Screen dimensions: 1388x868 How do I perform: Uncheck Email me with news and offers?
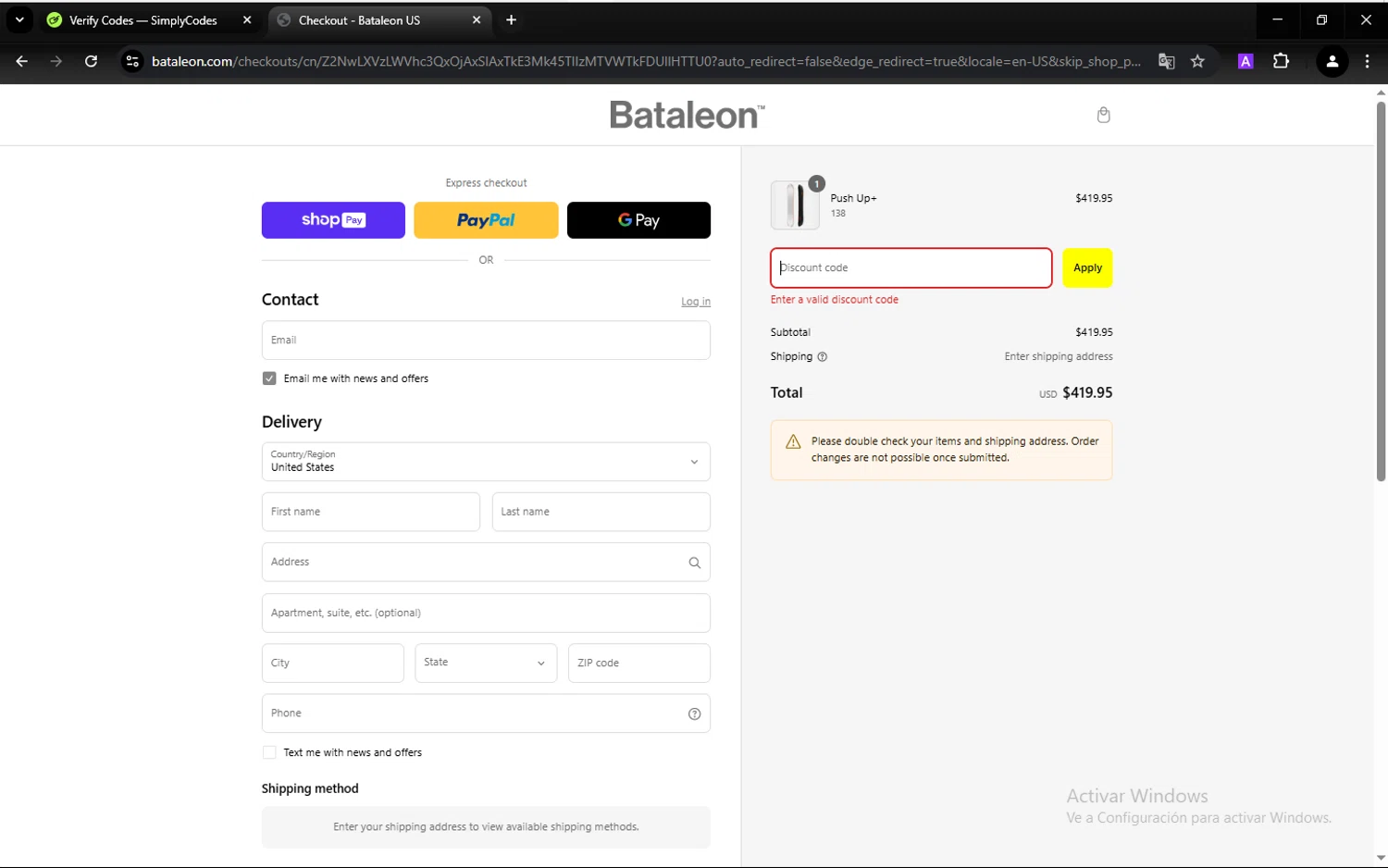pos(269,378)
